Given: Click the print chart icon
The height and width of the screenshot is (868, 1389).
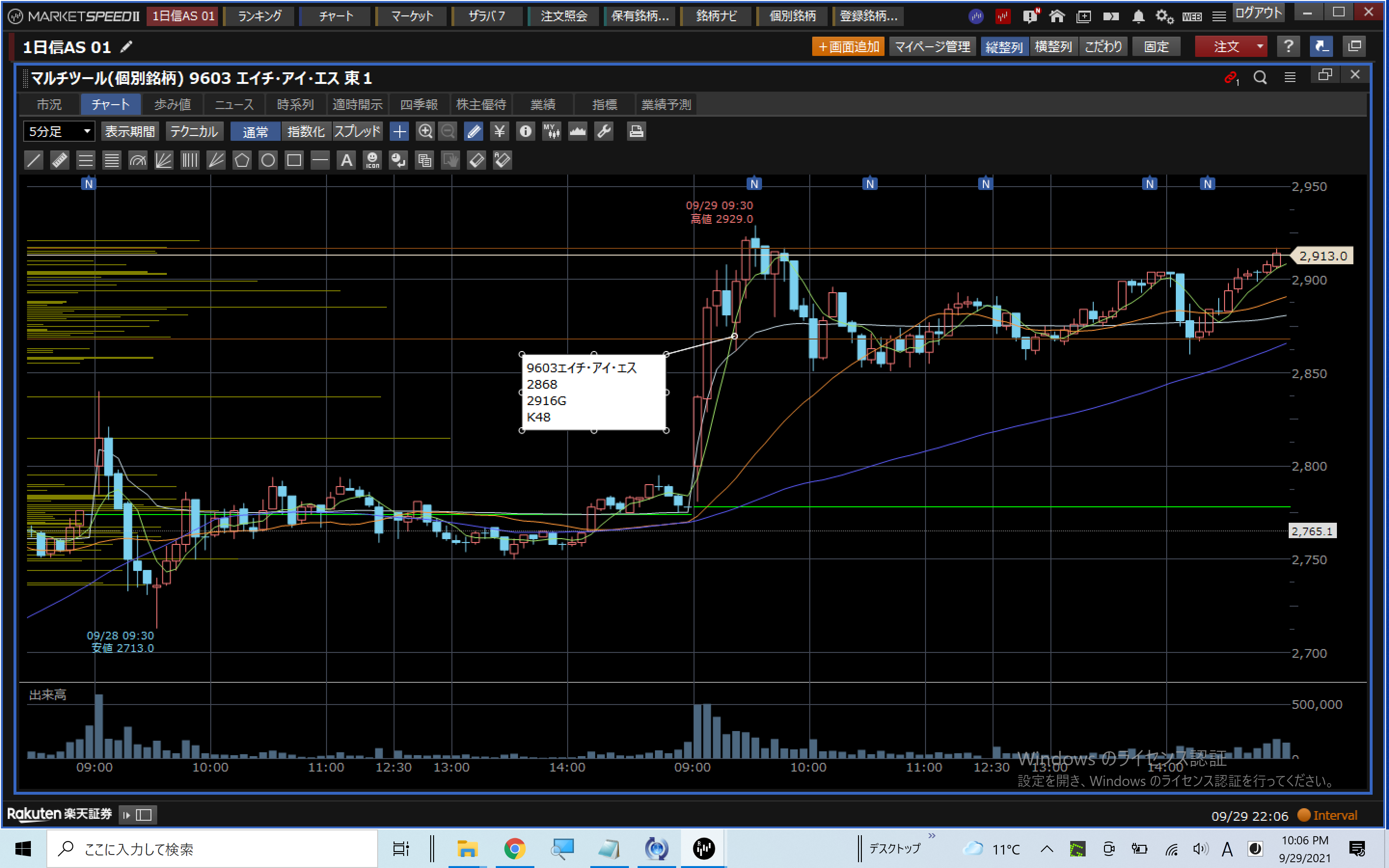Looking at the screenshot, I should pos(636,132).
